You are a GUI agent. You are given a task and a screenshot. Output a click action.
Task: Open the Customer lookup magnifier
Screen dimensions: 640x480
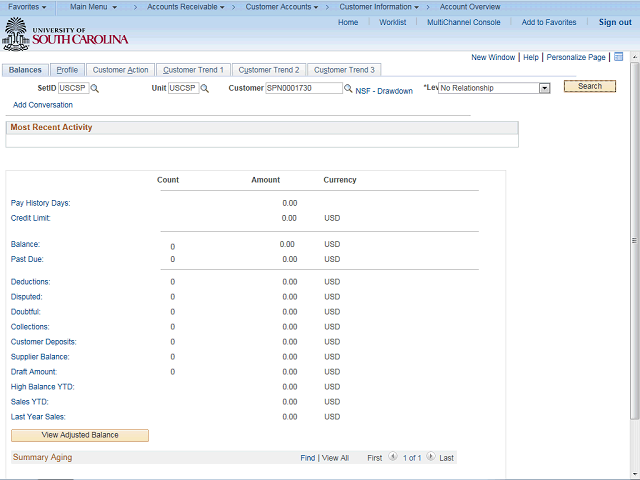pos(348,88)
